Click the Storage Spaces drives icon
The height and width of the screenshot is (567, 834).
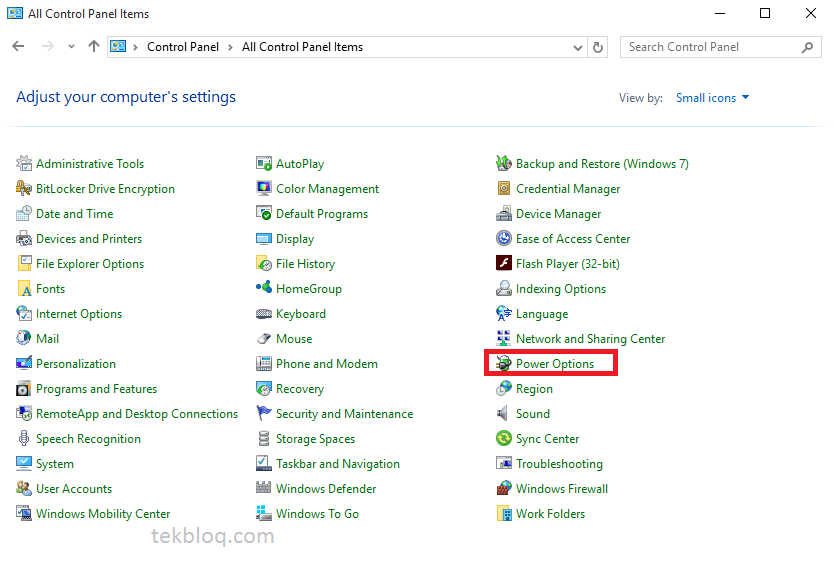264,438
